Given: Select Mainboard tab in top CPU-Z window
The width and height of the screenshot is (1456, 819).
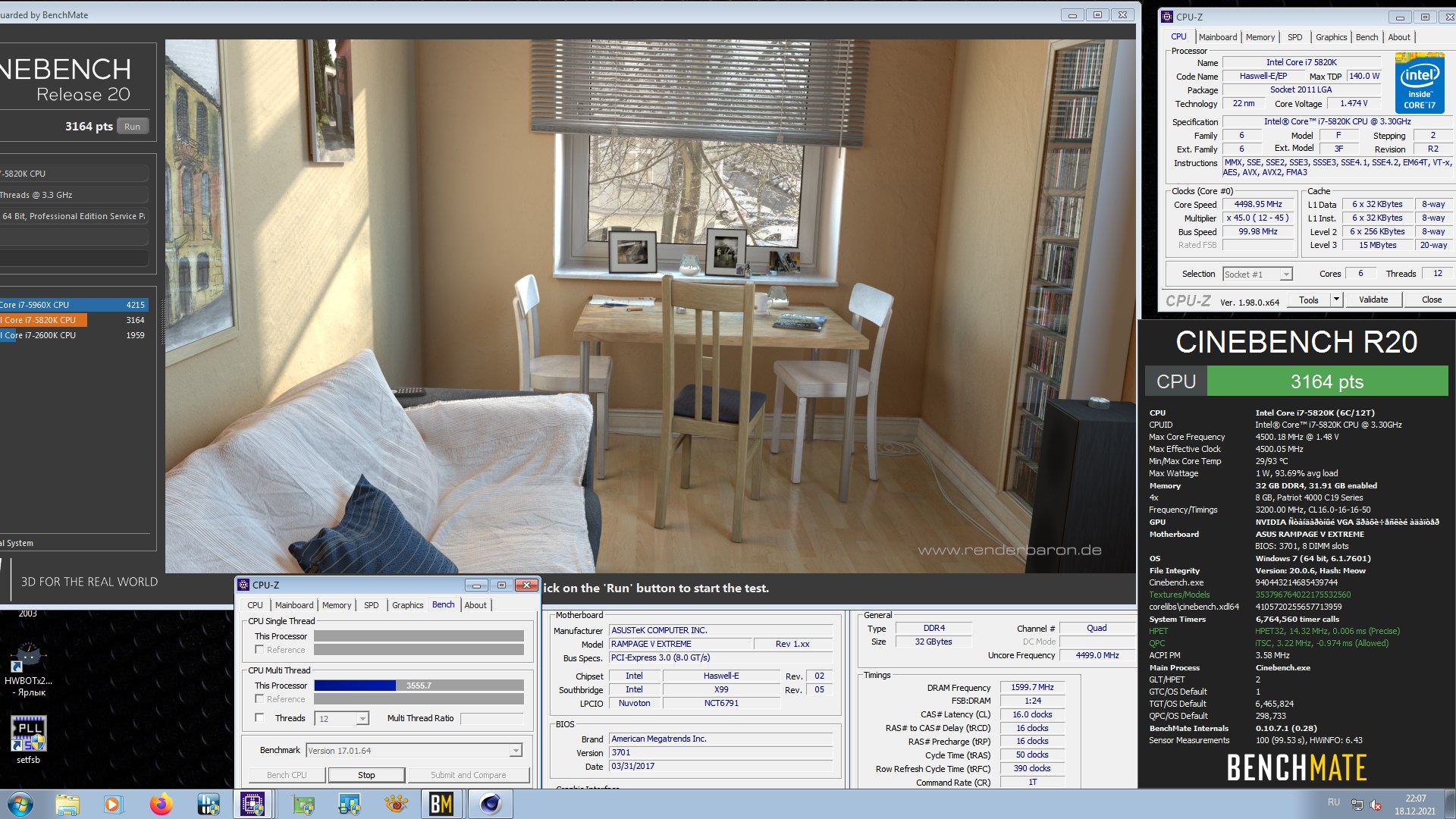Looking at the screenshot, I should (x=1217, y=37).
